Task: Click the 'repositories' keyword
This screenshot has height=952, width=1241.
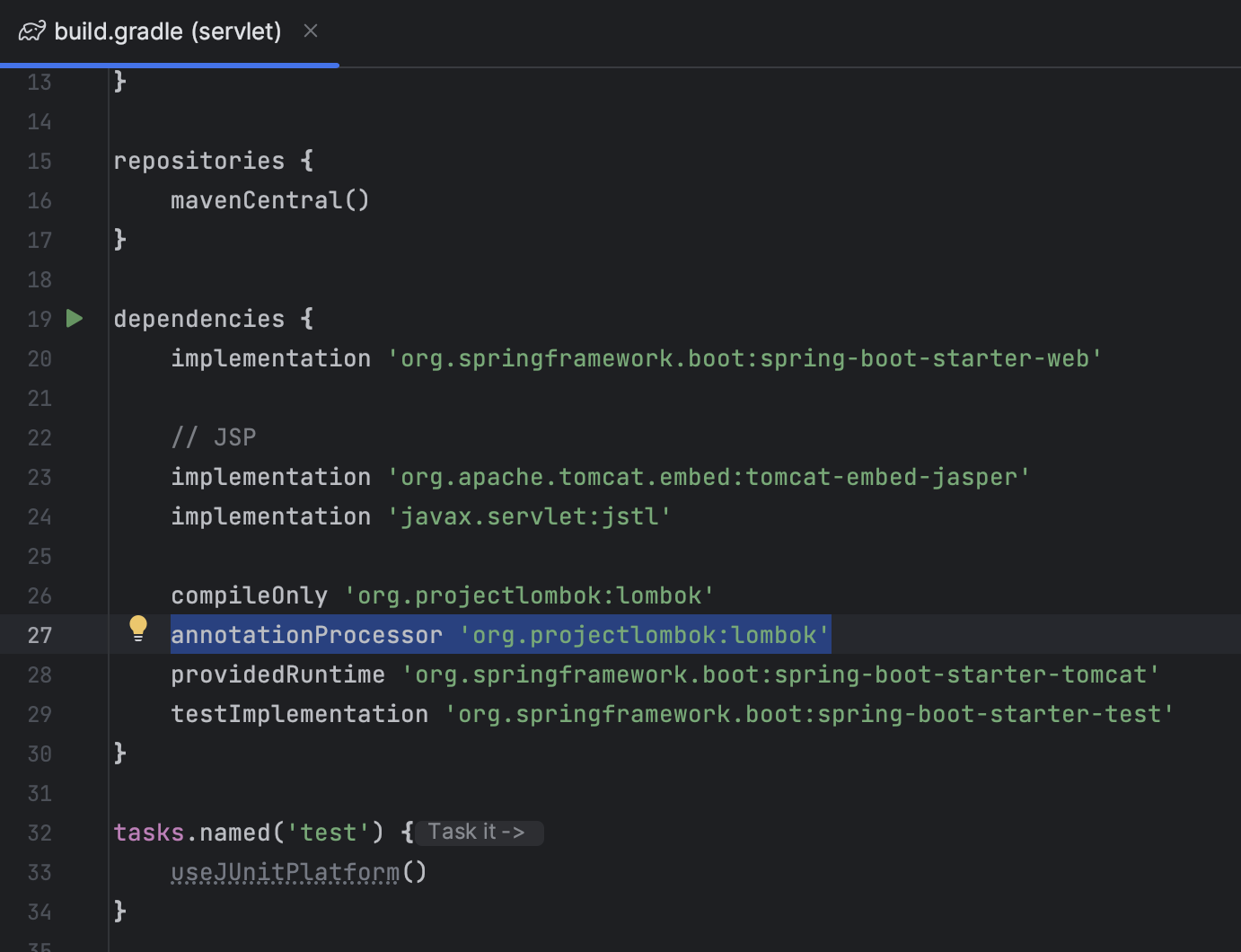Action: (x=199, y=161)
